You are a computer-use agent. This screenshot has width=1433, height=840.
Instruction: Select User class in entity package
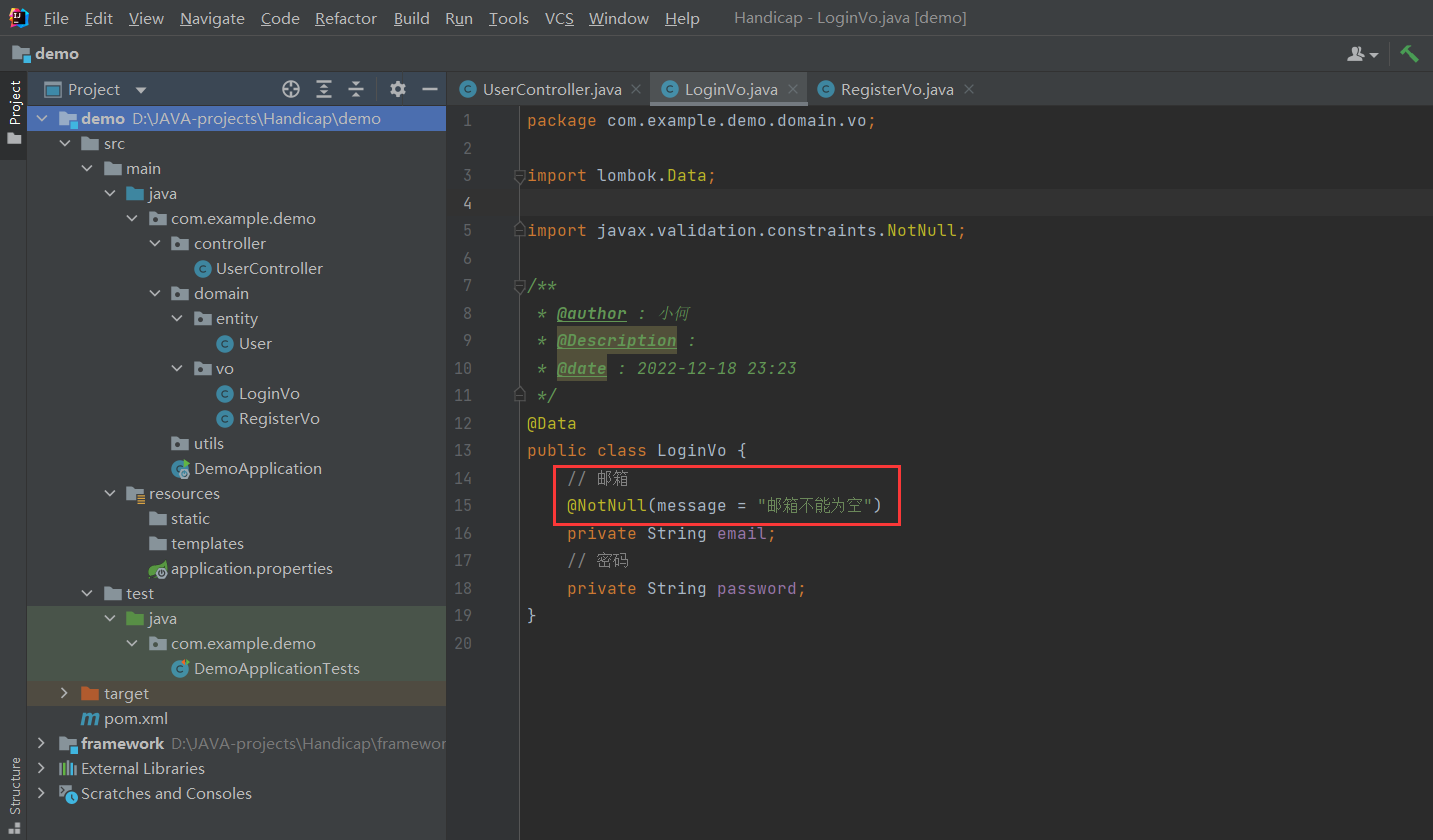[255, 344]
